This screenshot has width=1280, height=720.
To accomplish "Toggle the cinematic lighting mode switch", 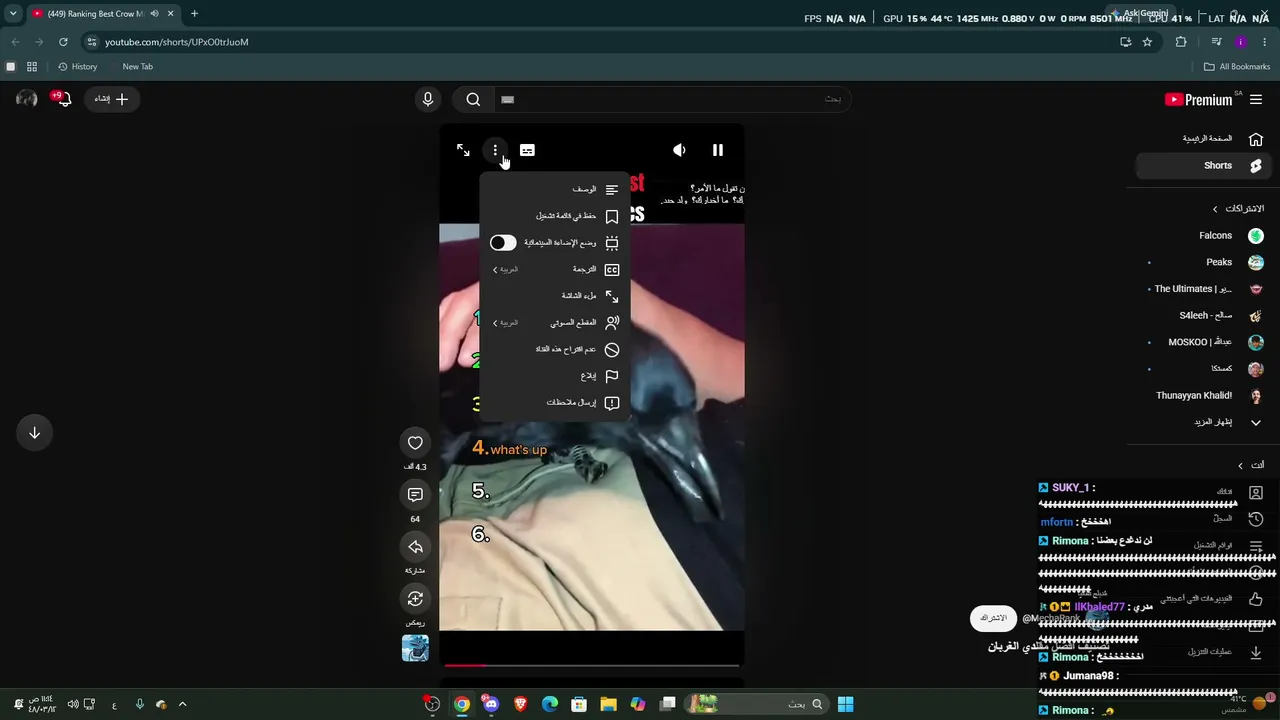I will 503,243.
